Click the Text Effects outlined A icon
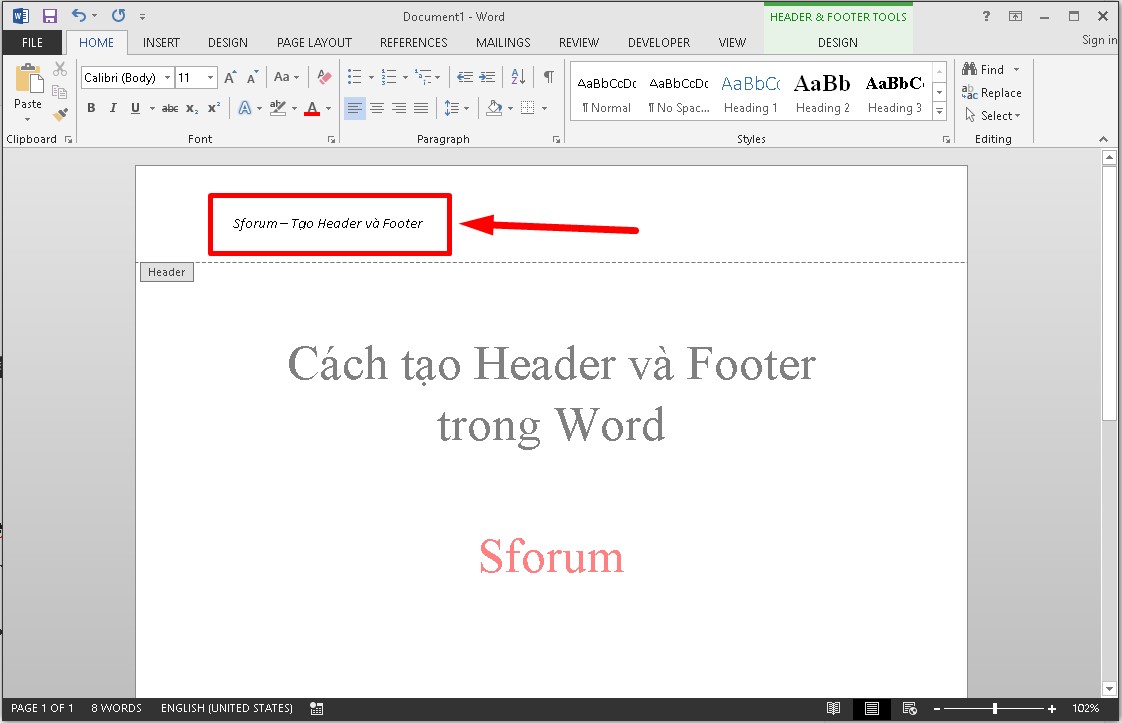Image resolution: width=1122 pixels, height=723 pixels. 245,108
